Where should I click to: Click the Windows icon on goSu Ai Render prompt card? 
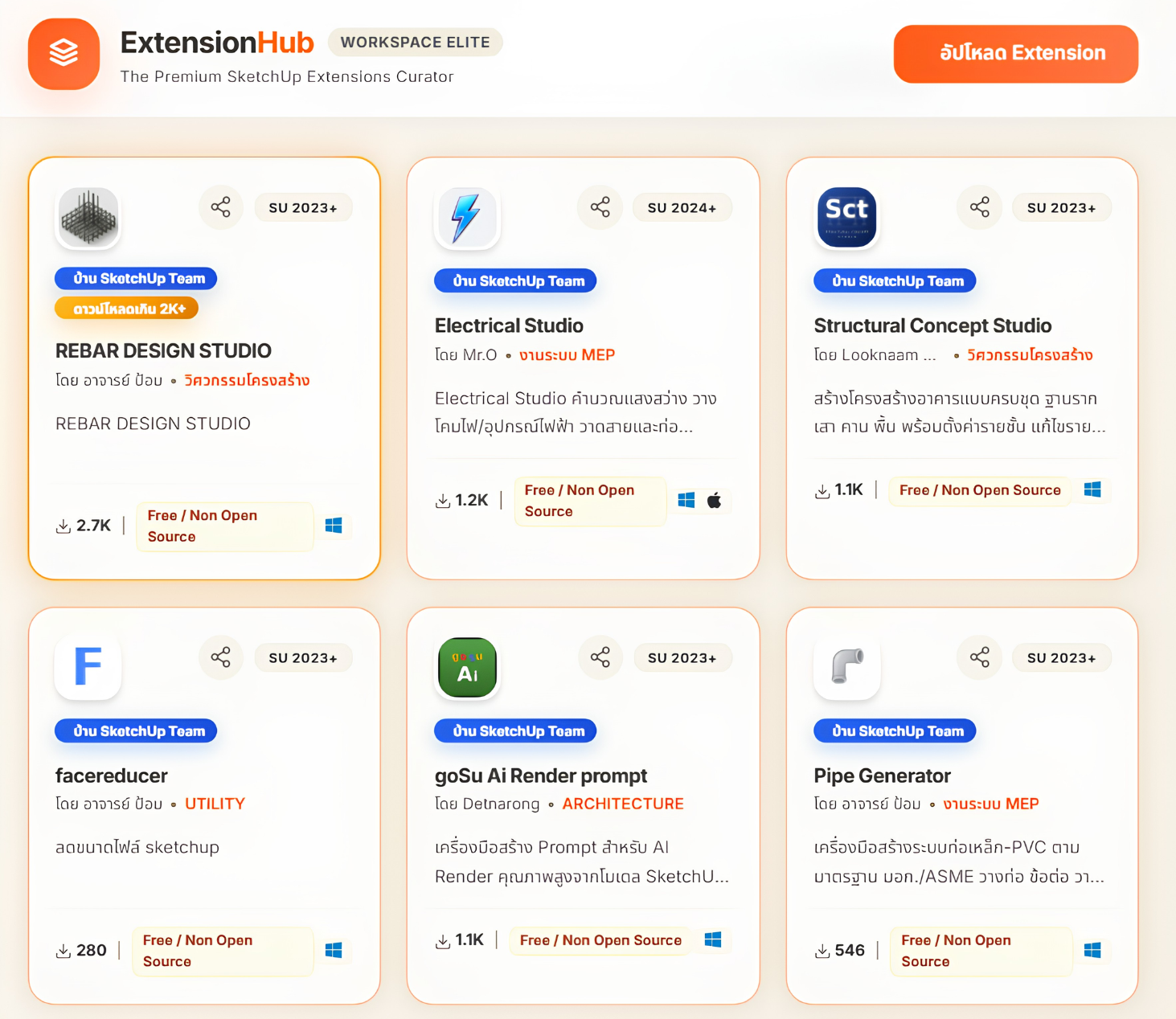pyautogui.click(x=713, y=939)
